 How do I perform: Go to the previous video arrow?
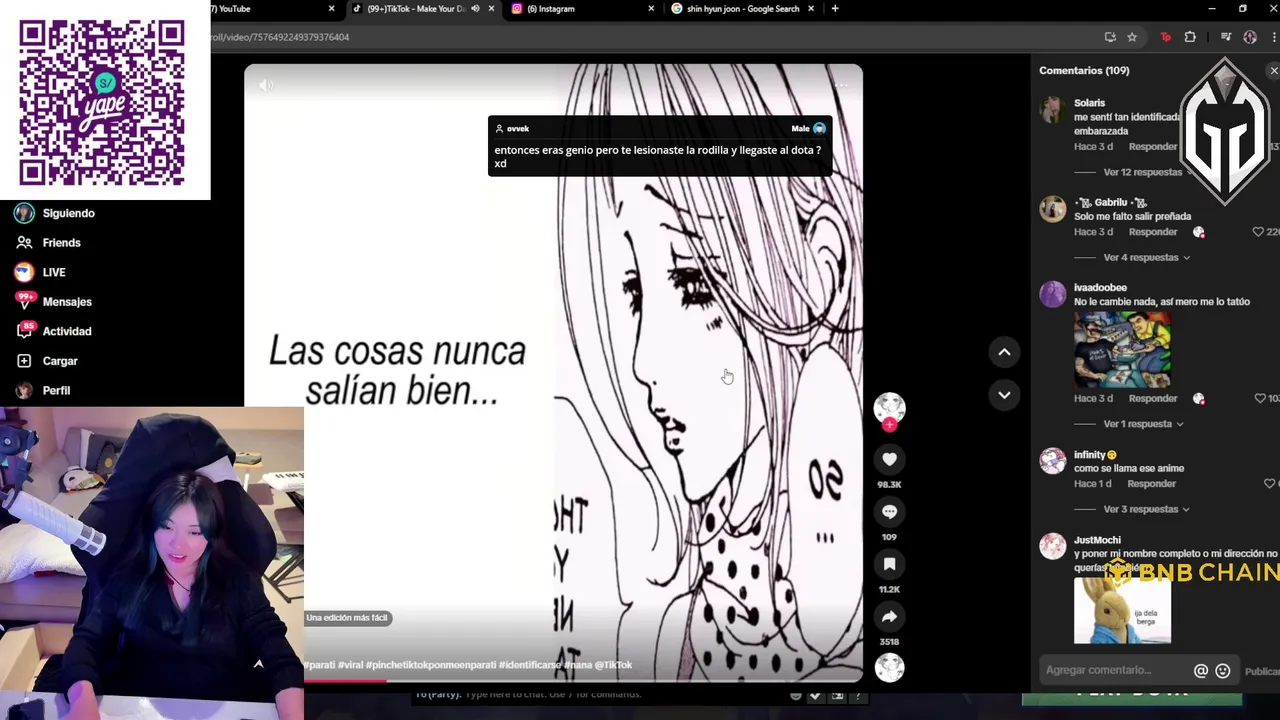pos(1004,352)
